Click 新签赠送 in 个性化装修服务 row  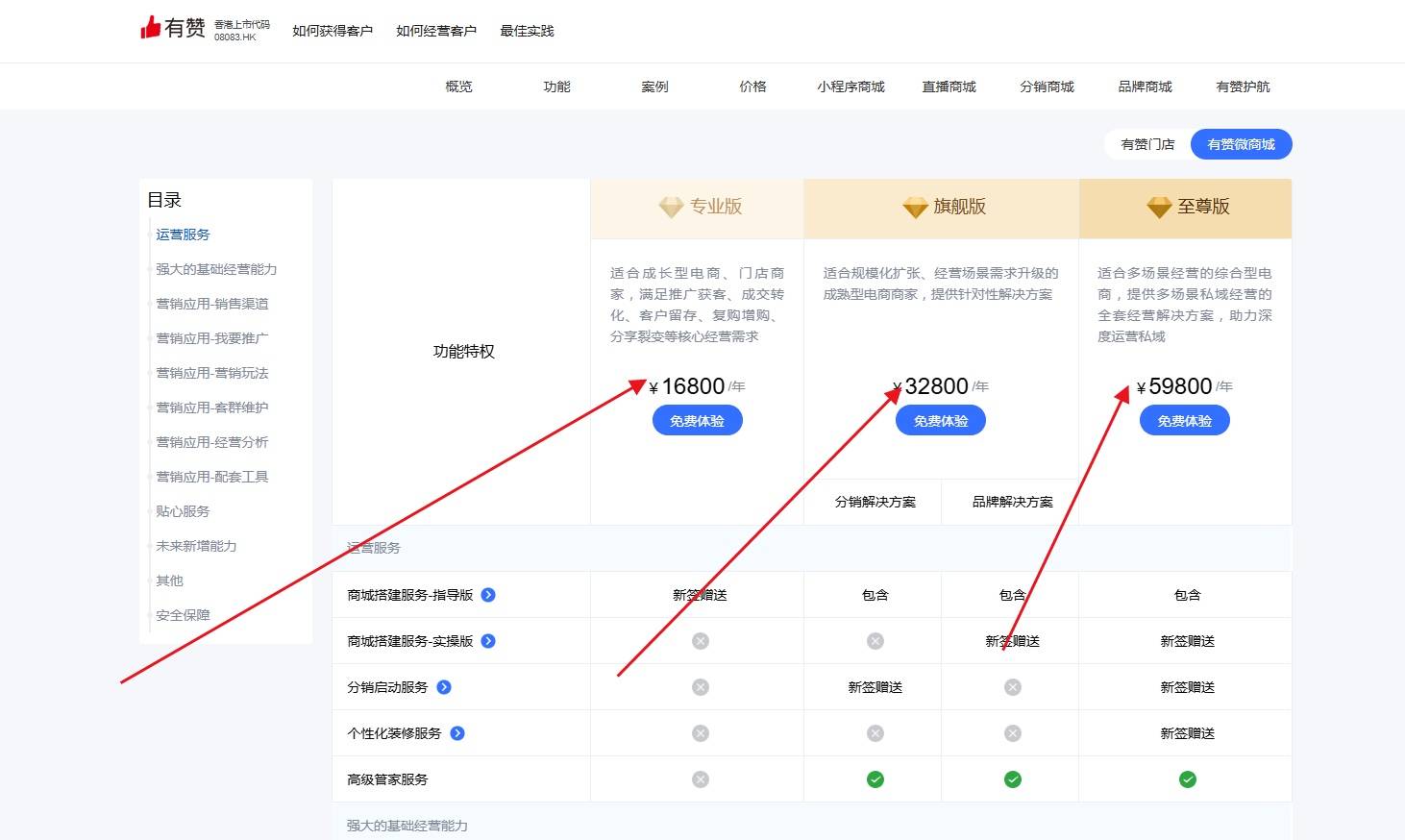[1188, 733]
